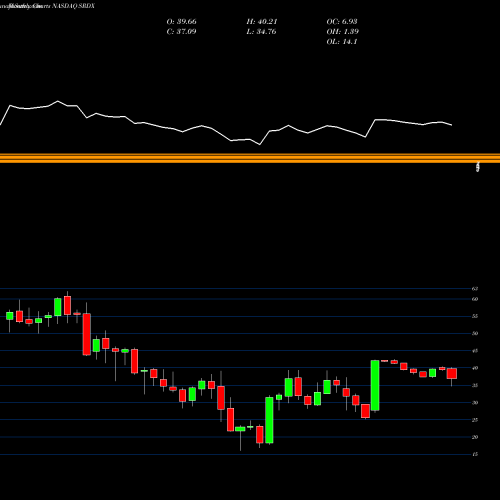Click the 25 price axis label

[x=475, y=420]
